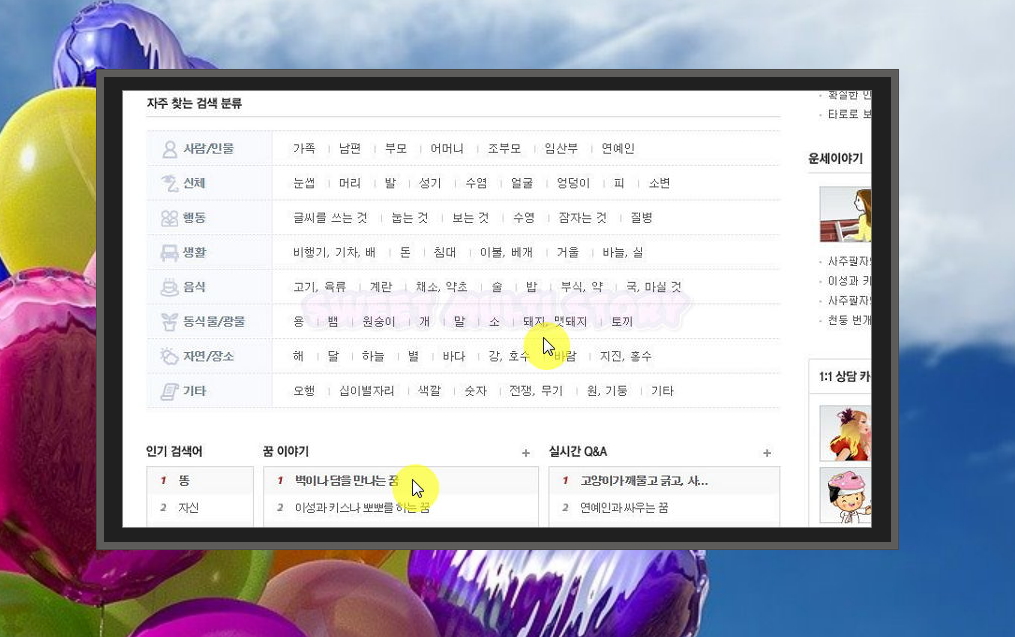
Task: Select the 색깔 link
Action: [429, 390]
